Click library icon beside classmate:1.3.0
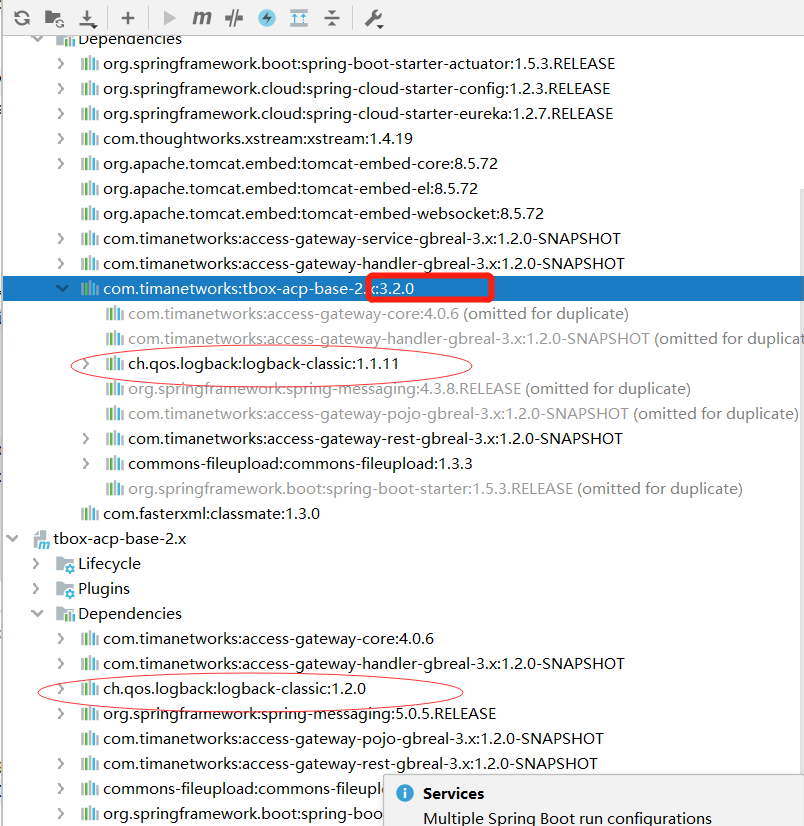The width and height of the screenshot is (804, 826). coord(90,514)
